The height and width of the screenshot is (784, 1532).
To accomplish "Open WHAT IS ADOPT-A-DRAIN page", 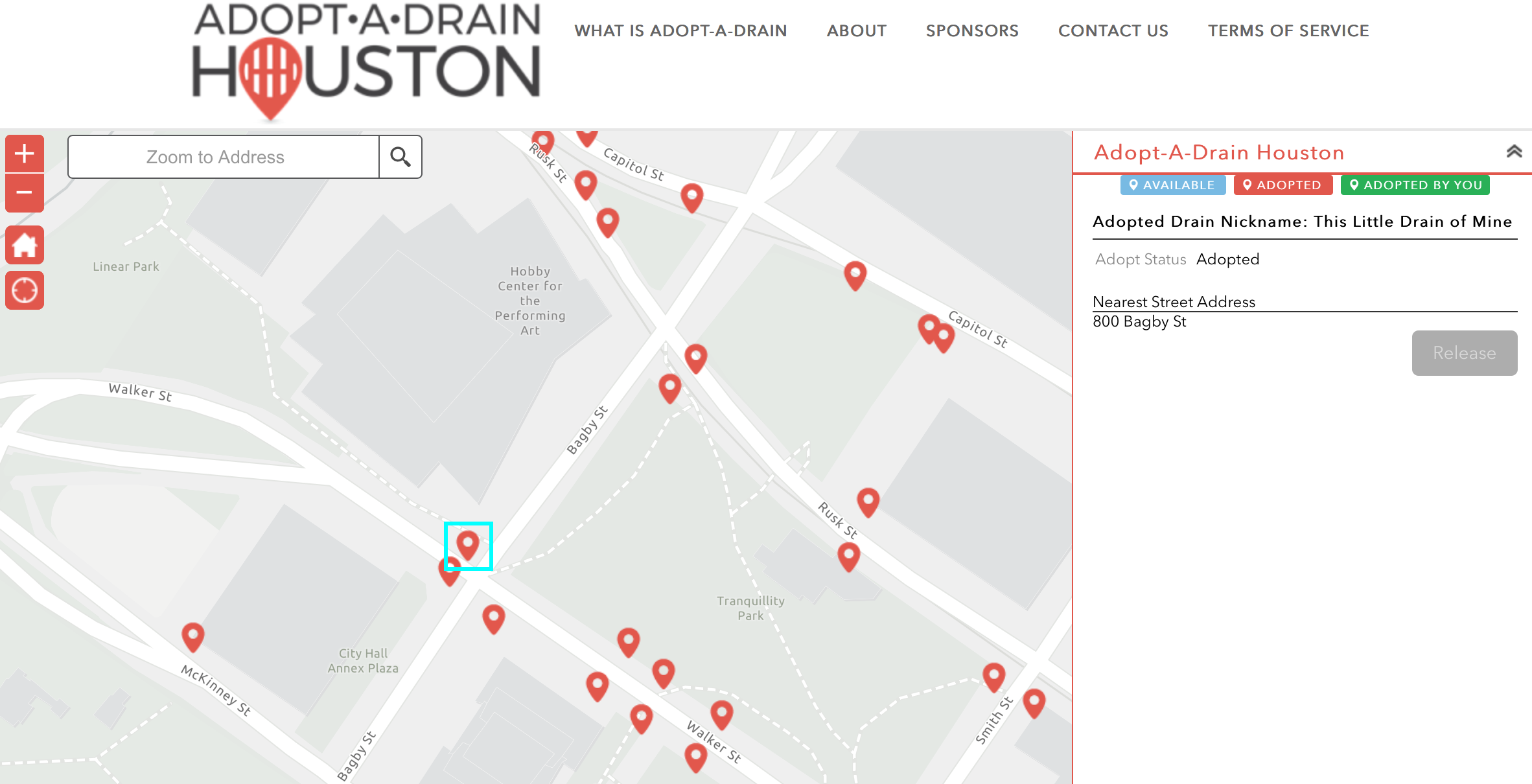I will (x=681, y=30).
